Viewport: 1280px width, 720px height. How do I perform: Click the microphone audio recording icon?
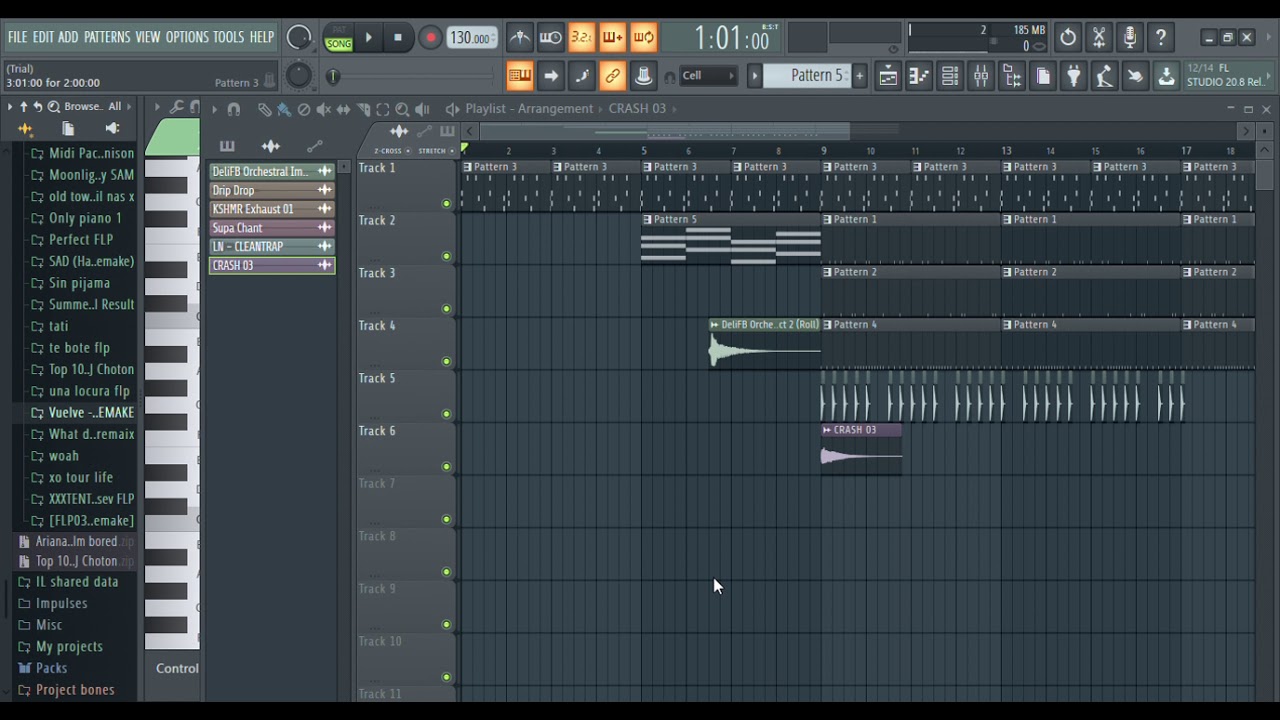[x=1130, y=38]
